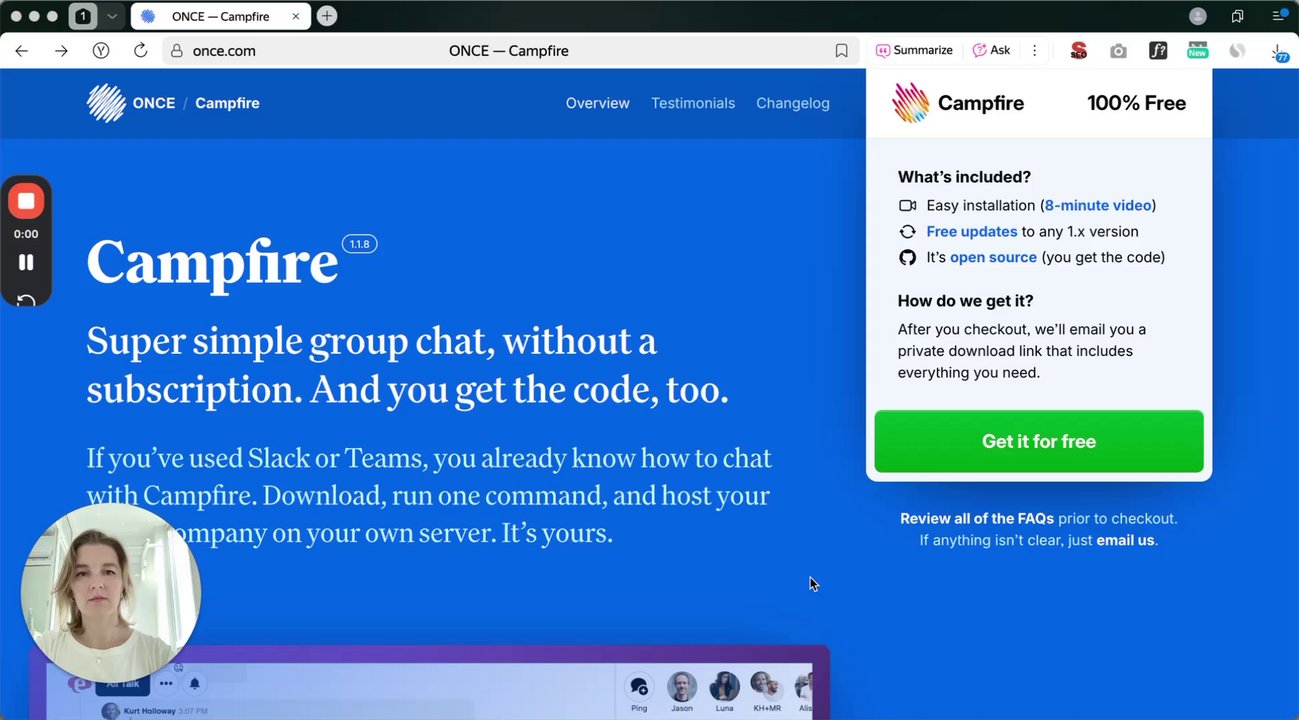Go to the Testimonials nav item
This screenshot has width=1299, height=720.
point(693,103)
